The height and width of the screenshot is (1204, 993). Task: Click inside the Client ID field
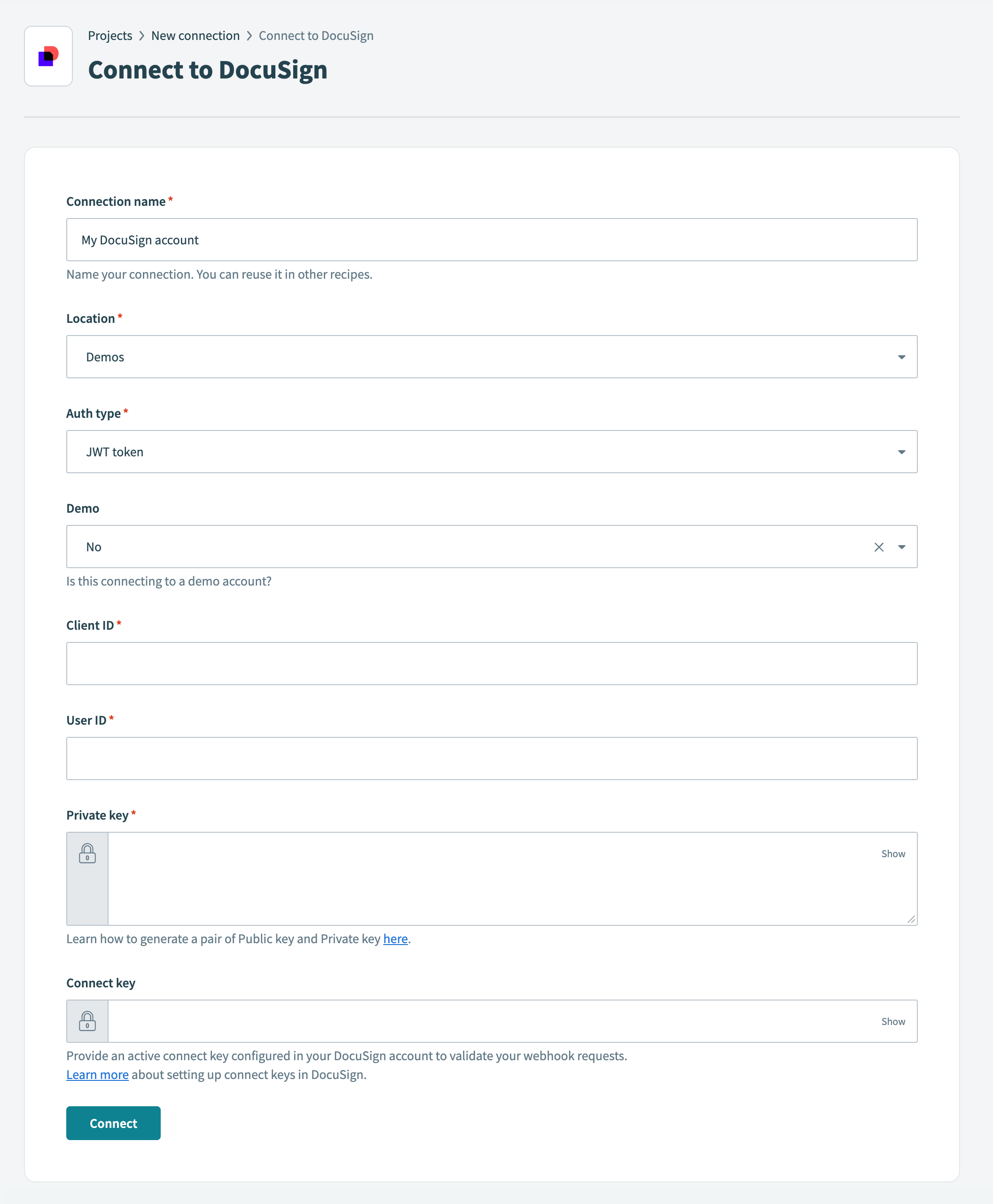492,663
